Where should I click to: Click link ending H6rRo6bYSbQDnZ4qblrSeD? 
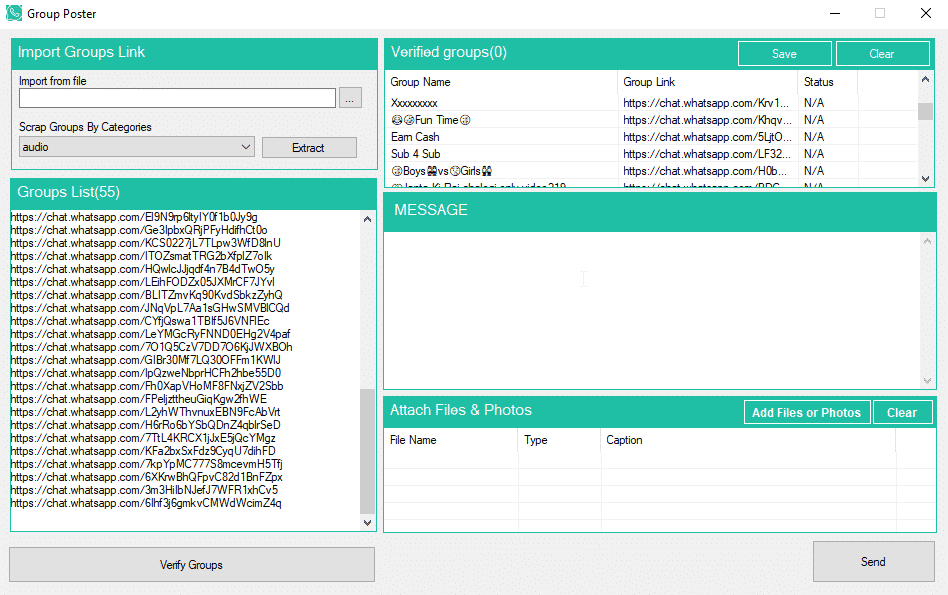coord(146,425)
